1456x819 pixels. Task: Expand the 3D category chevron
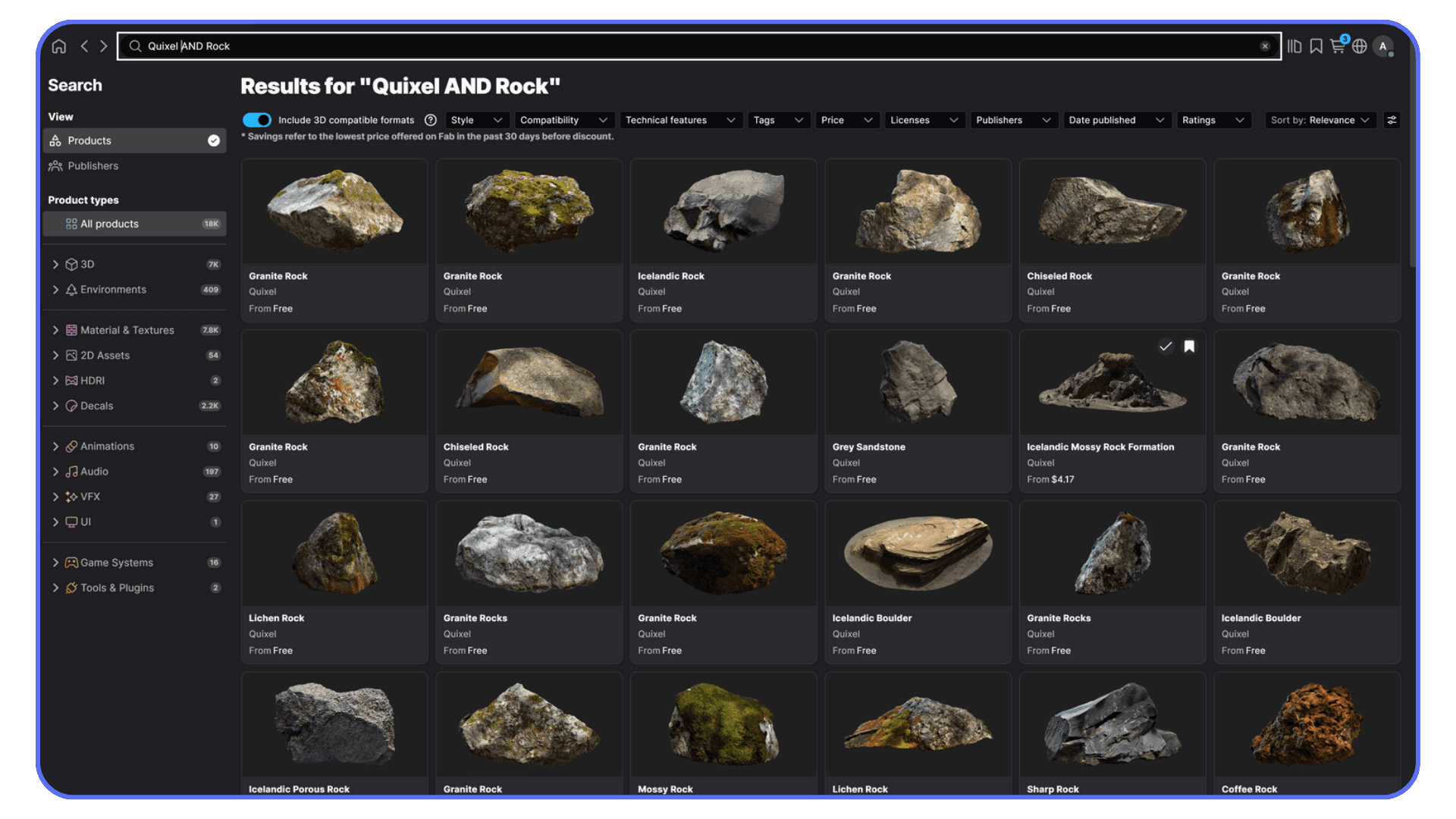tap(55, 265)
